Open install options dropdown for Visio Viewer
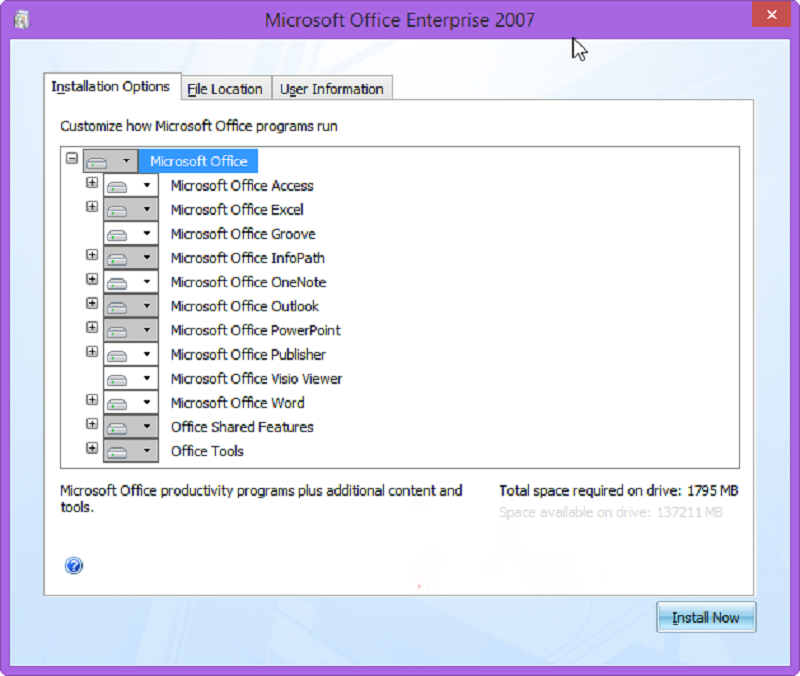Image resolution: width=800 pixels, height=676 pixels. pos(131,379)
